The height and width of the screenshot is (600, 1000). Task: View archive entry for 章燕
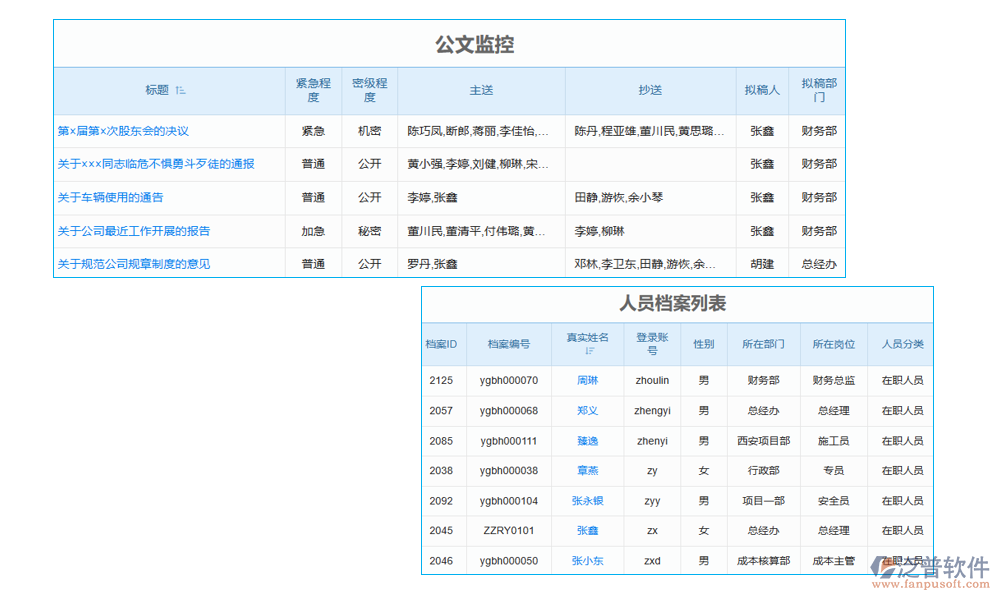click(590, 470)
